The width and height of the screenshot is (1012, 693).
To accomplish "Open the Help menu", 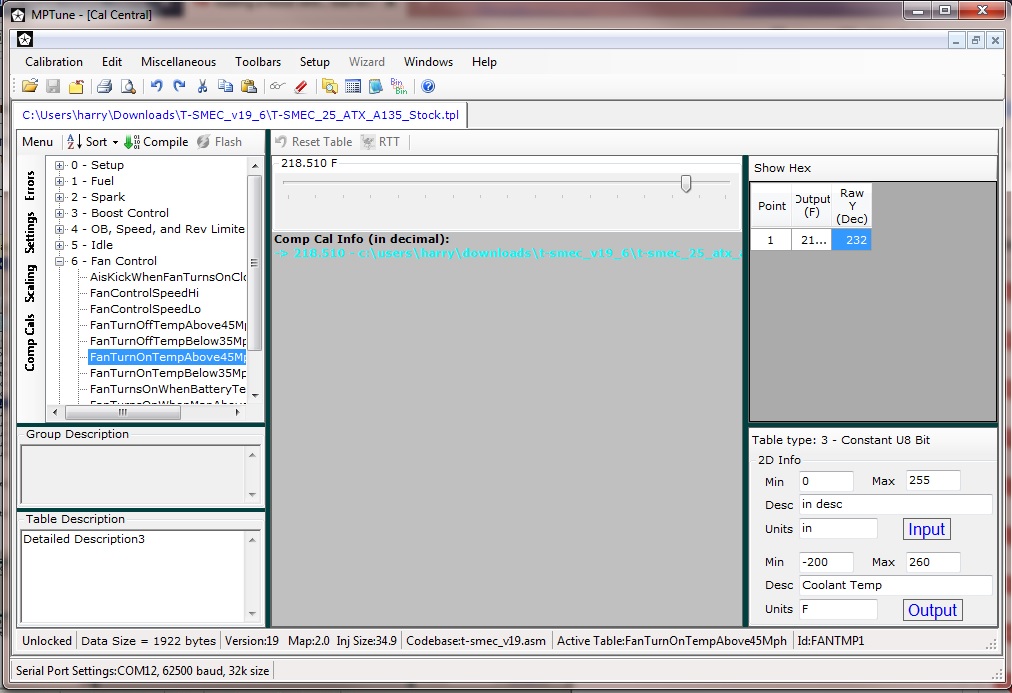I will [484, 62].
